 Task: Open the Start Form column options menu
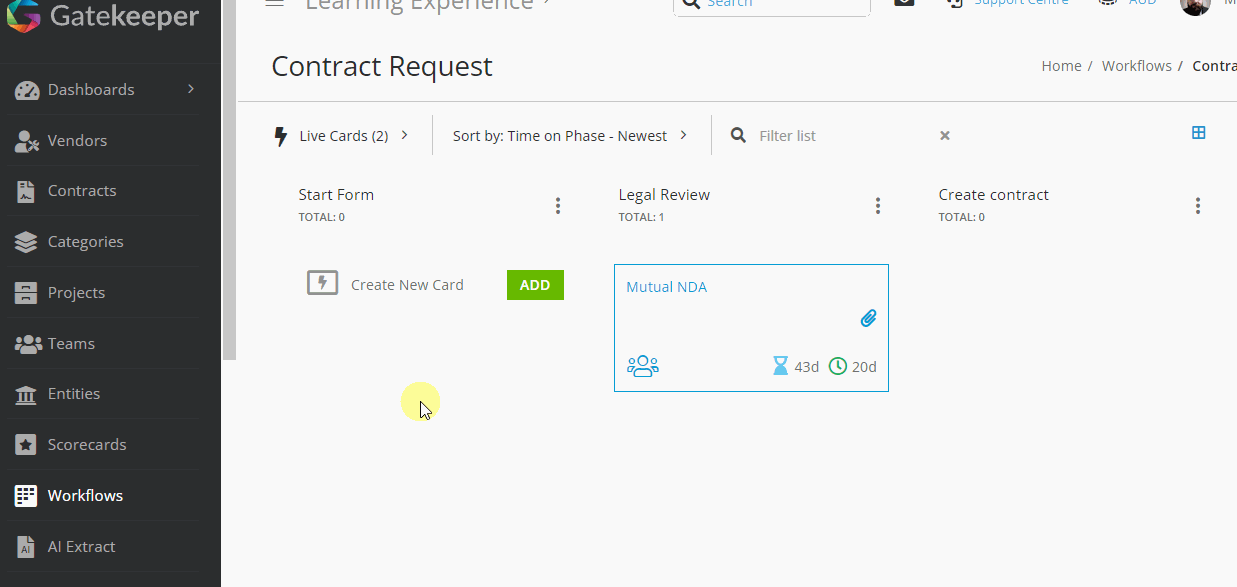coord(558,206)
